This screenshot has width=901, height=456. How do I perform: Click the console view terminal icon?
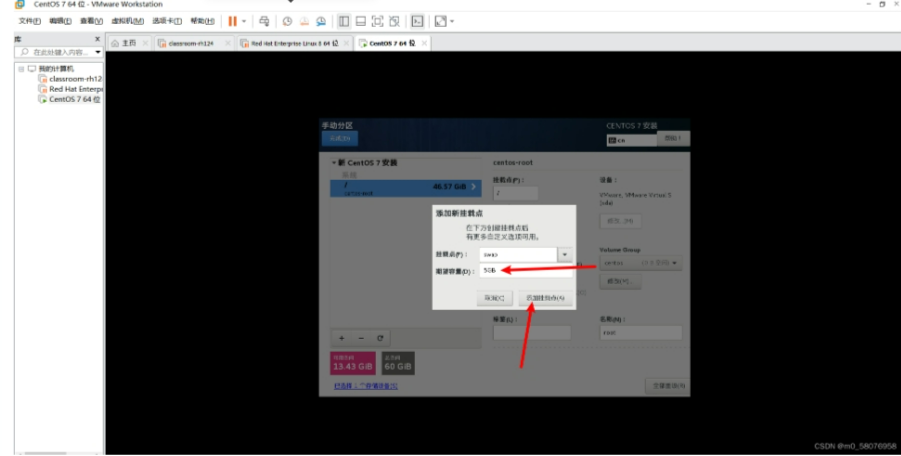[417, 21]
